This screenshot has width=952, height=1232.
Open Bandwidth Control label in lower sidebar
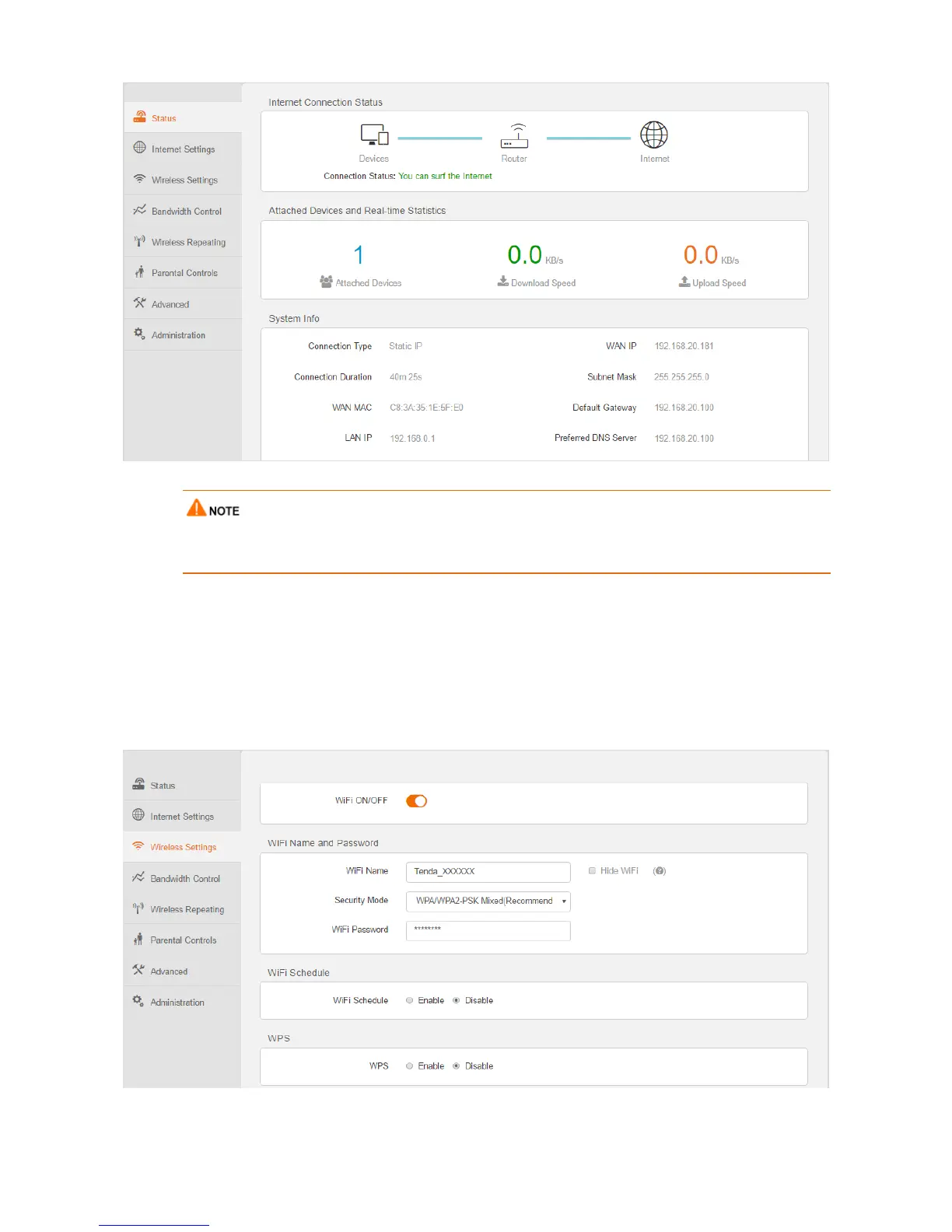[x=185, y=879]
